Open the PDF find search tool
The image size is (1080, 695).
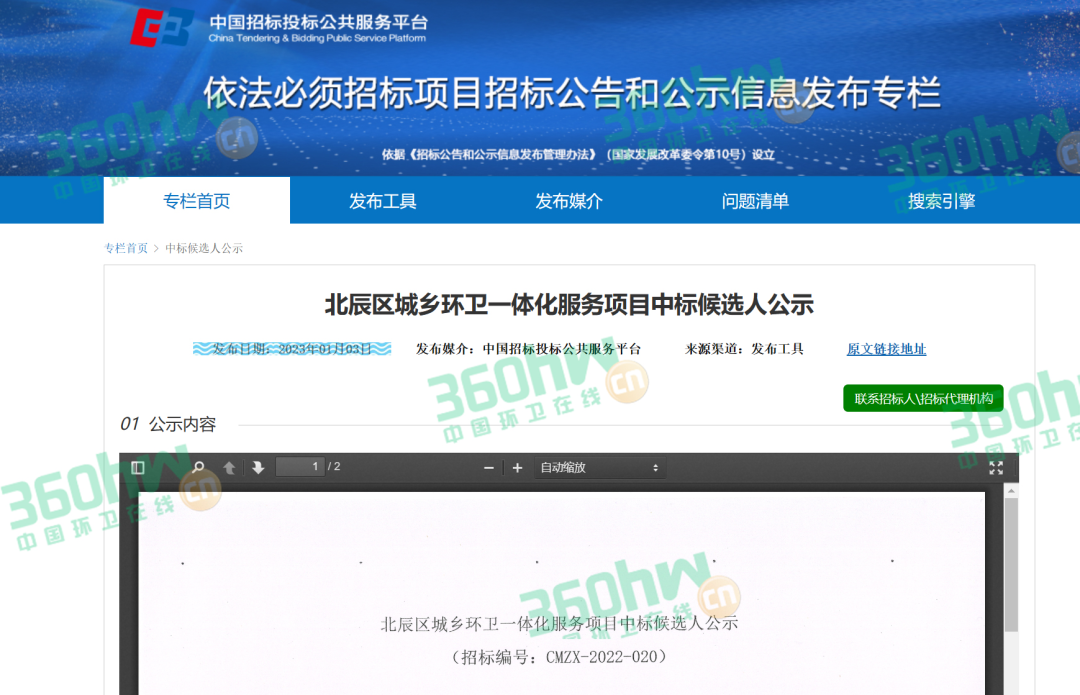pos(198,468)
